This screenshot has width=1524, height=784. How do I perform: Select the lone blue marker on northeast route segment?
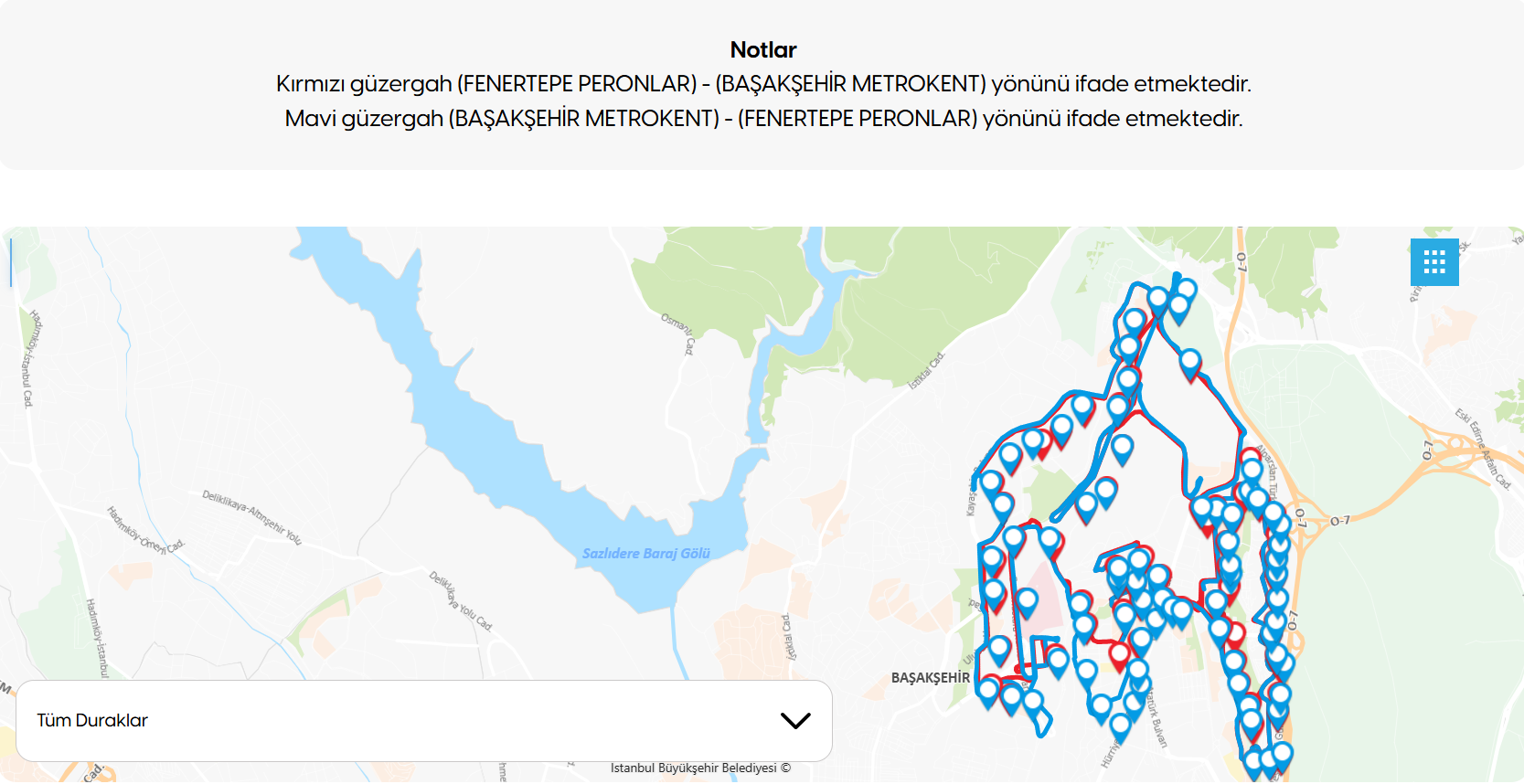click(x=1189, y=361)
